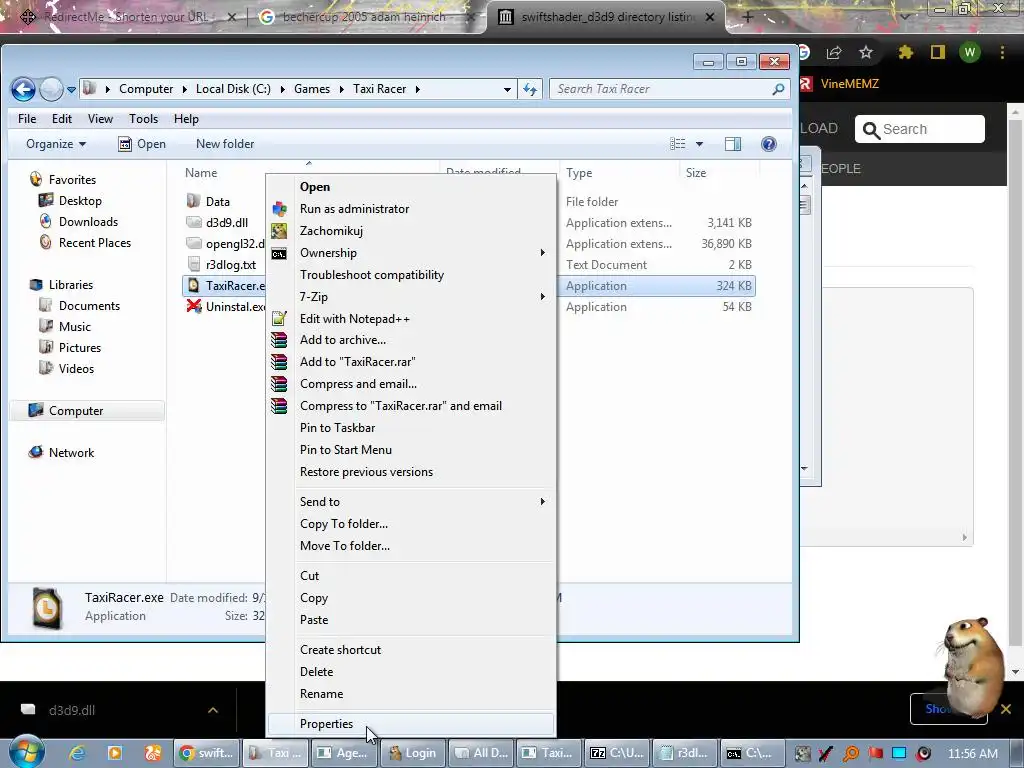The image size is (1024, 768).
Task: Expand the 7-Zip submenu arrow
Action: tap(542, 296)
